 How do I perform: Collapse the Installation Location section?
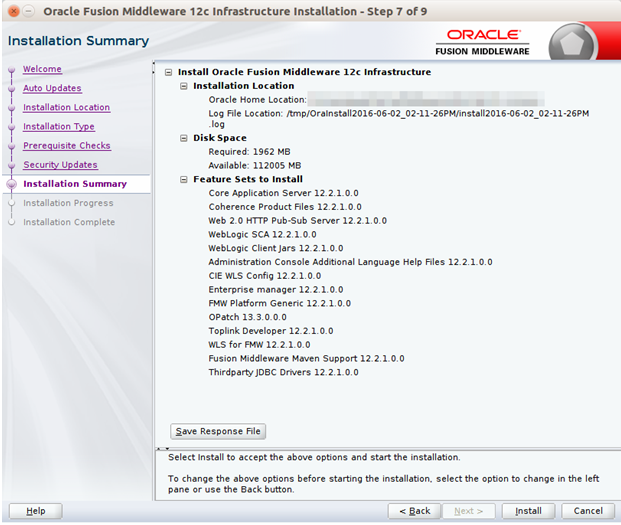pyautogui.click(x=184, y=86)
